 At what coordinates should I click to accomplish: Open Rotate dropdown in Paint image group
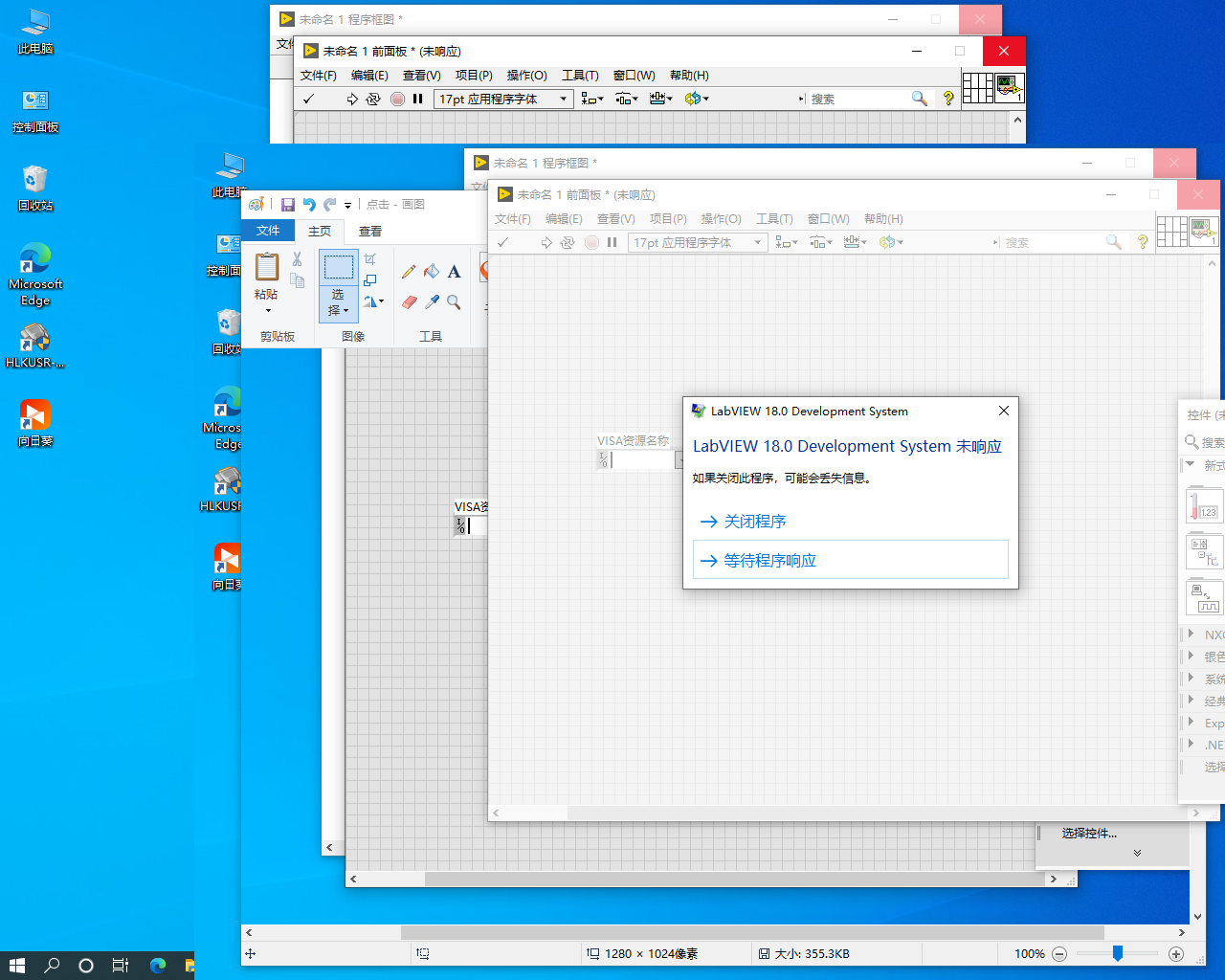coord(373,301)
